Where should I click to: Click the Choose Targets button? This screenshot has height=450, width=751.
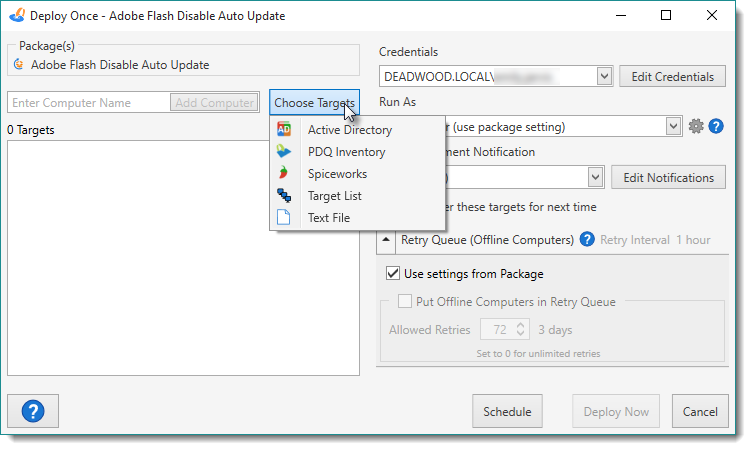click(314, 102)
